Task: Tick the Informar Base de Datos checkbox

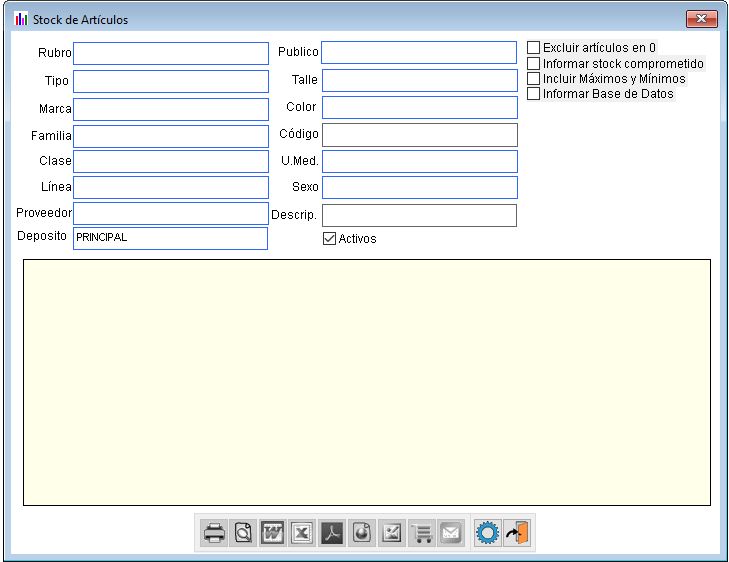Action: pos(534,94)
